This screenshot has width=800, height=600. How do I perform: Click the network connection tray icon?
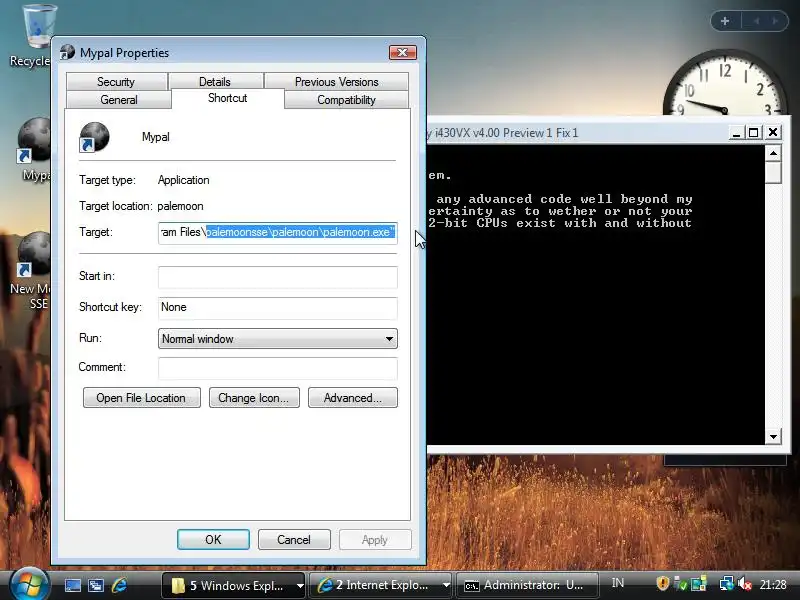click(x=727, y=583)
